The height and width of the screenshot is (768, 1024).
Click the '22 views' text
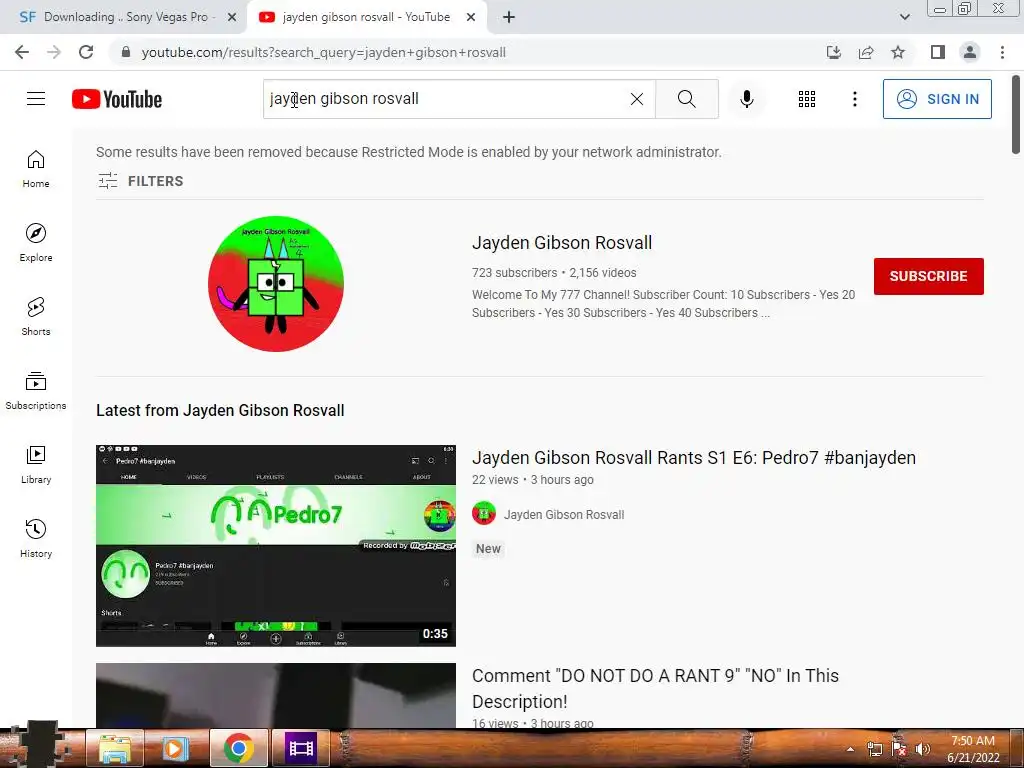click(x=495, y=480)
